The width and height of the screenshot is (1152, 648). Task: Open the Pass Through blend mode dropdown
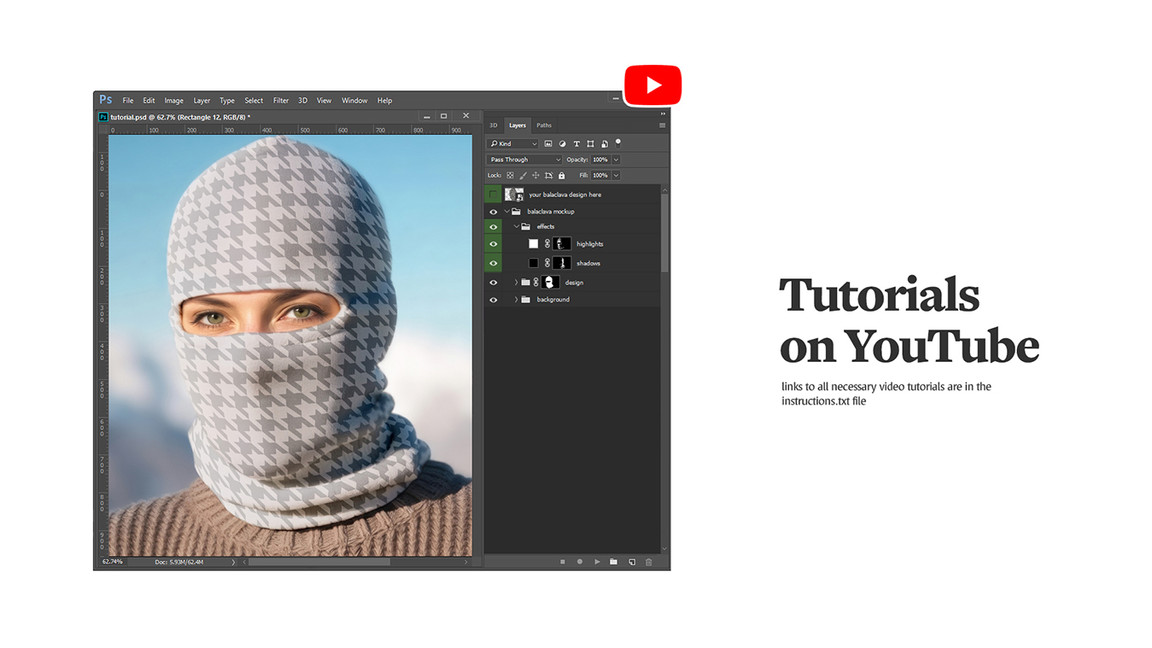(x=525, y=159)
